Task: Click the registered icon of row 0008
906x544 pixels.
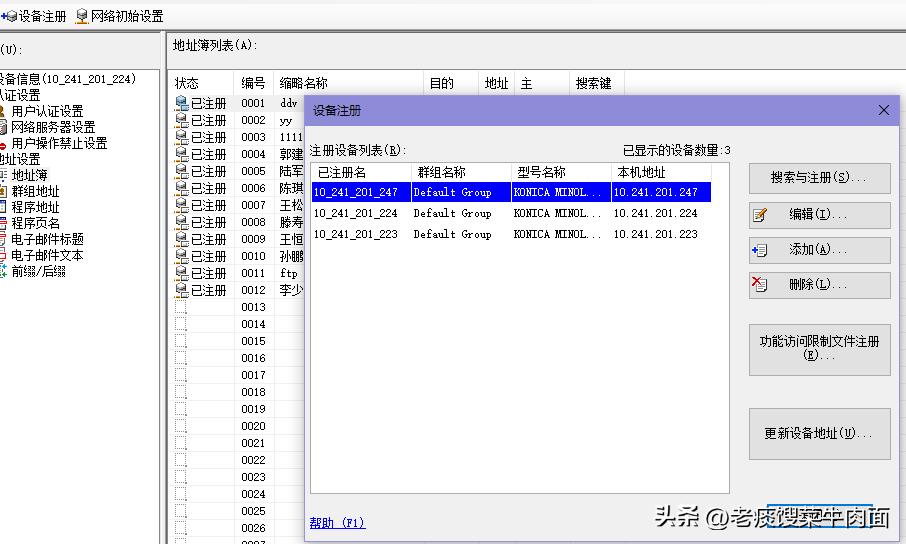Action: (181, 222)
